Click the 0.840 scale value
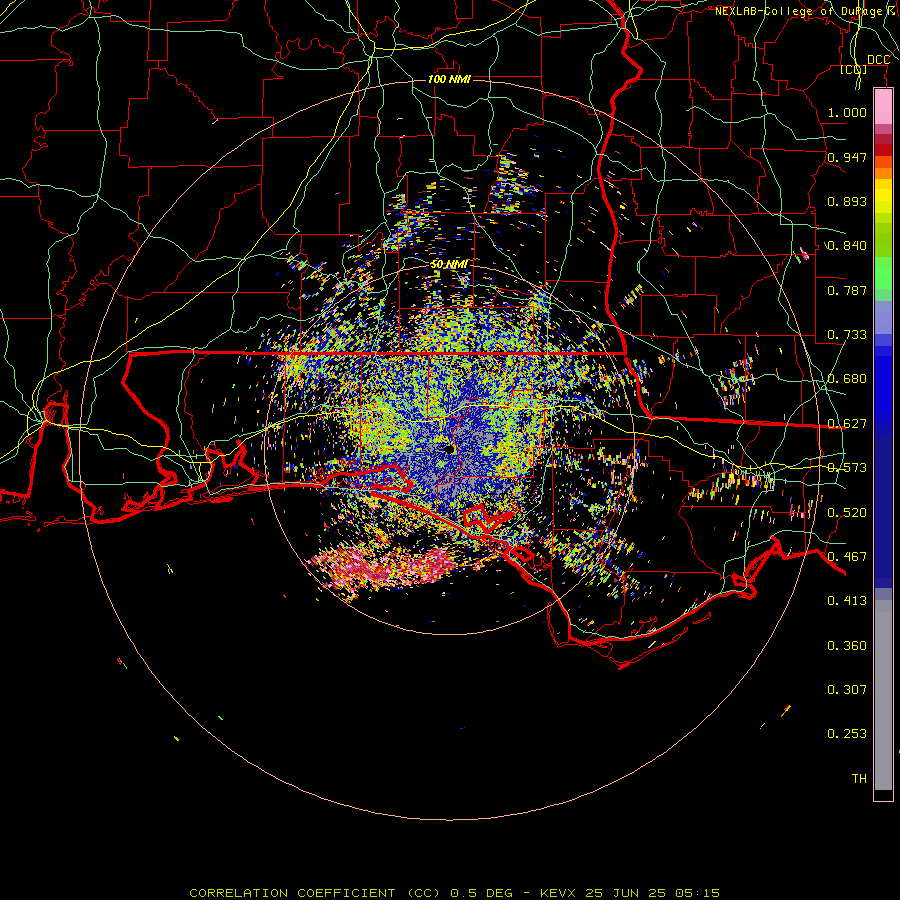Viewport: 900px width, 900px height. (847, 246)
